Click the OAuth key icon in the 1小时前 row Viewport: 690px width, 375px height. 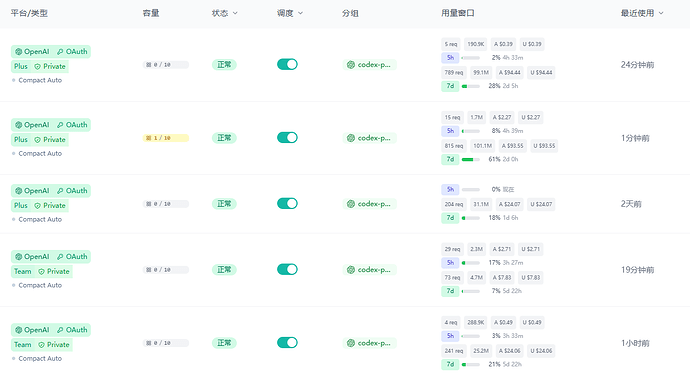(60, 330)
